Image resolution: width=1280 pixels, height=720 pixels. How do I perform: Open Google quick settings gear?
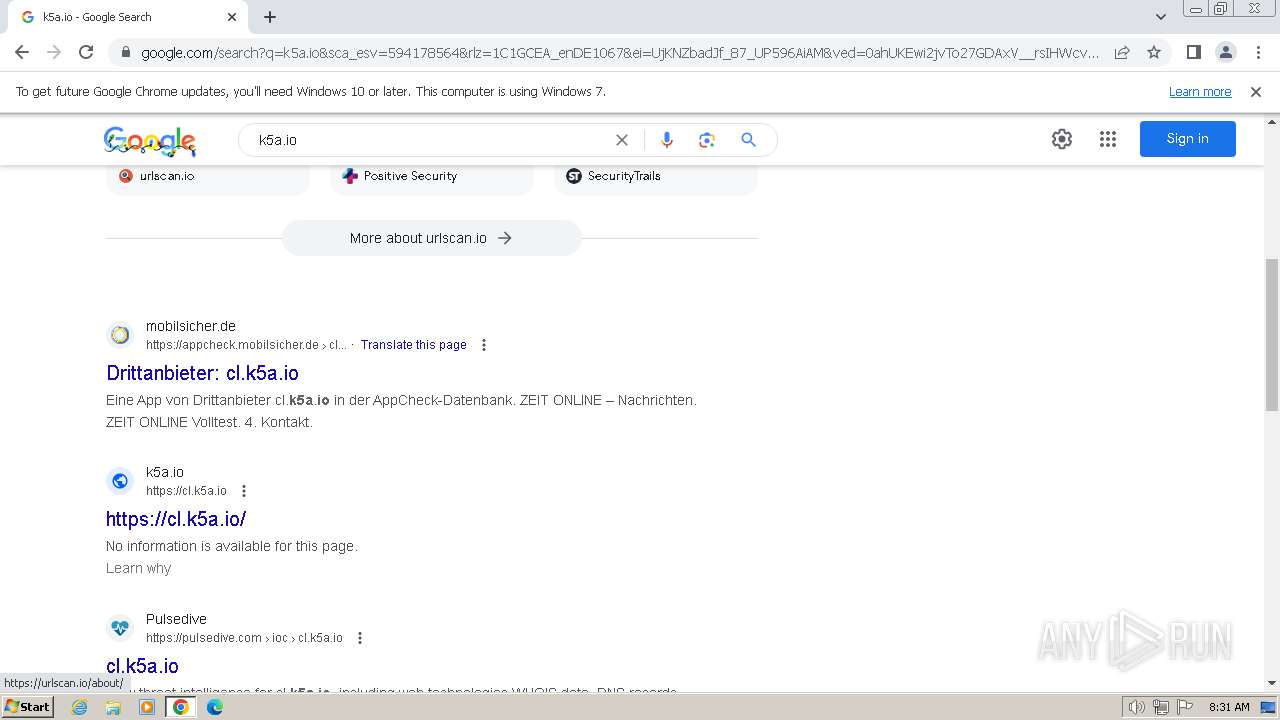(1062, 139)
